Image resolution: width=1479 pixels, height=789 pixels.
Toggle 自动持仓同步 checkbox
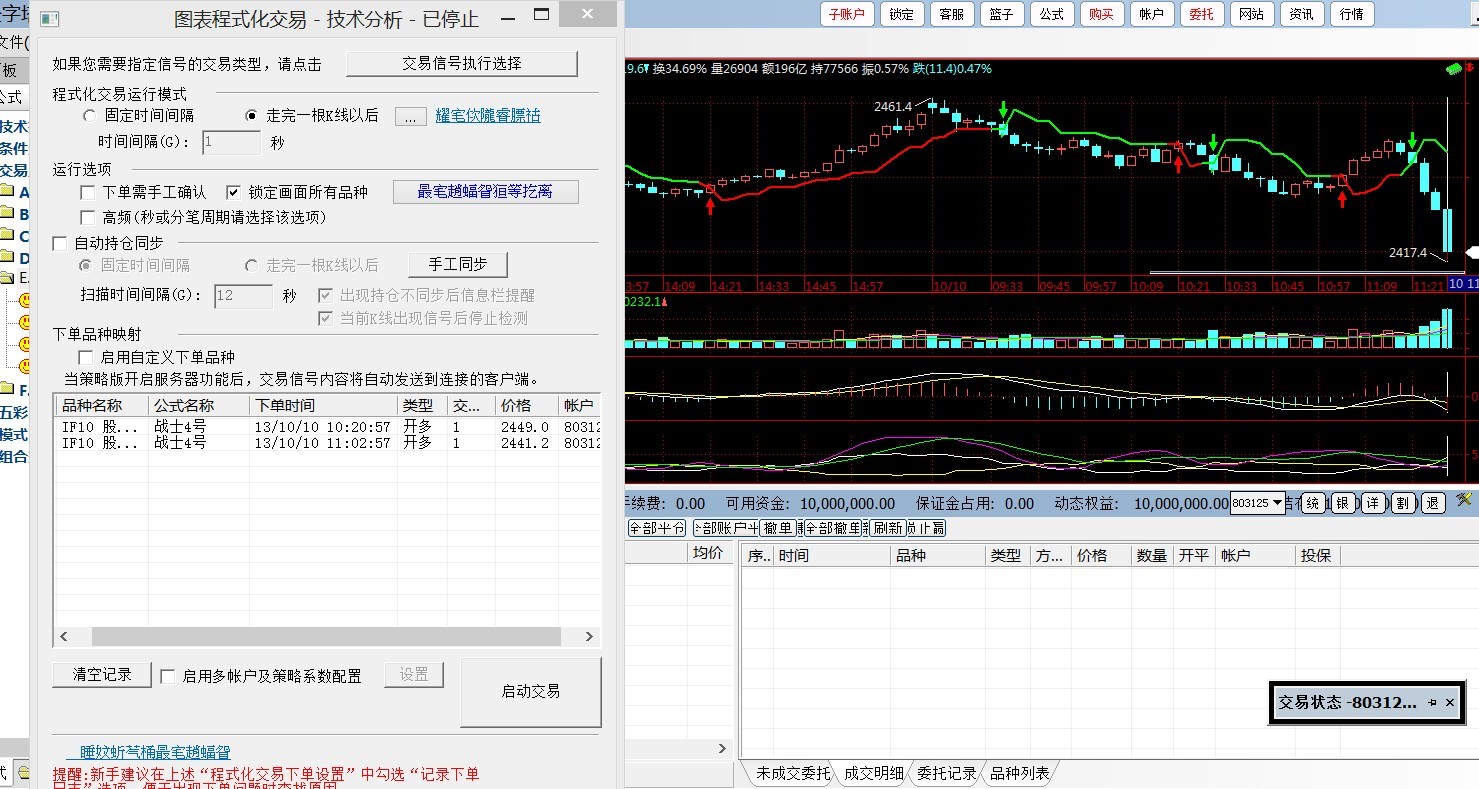click(60, 243)
